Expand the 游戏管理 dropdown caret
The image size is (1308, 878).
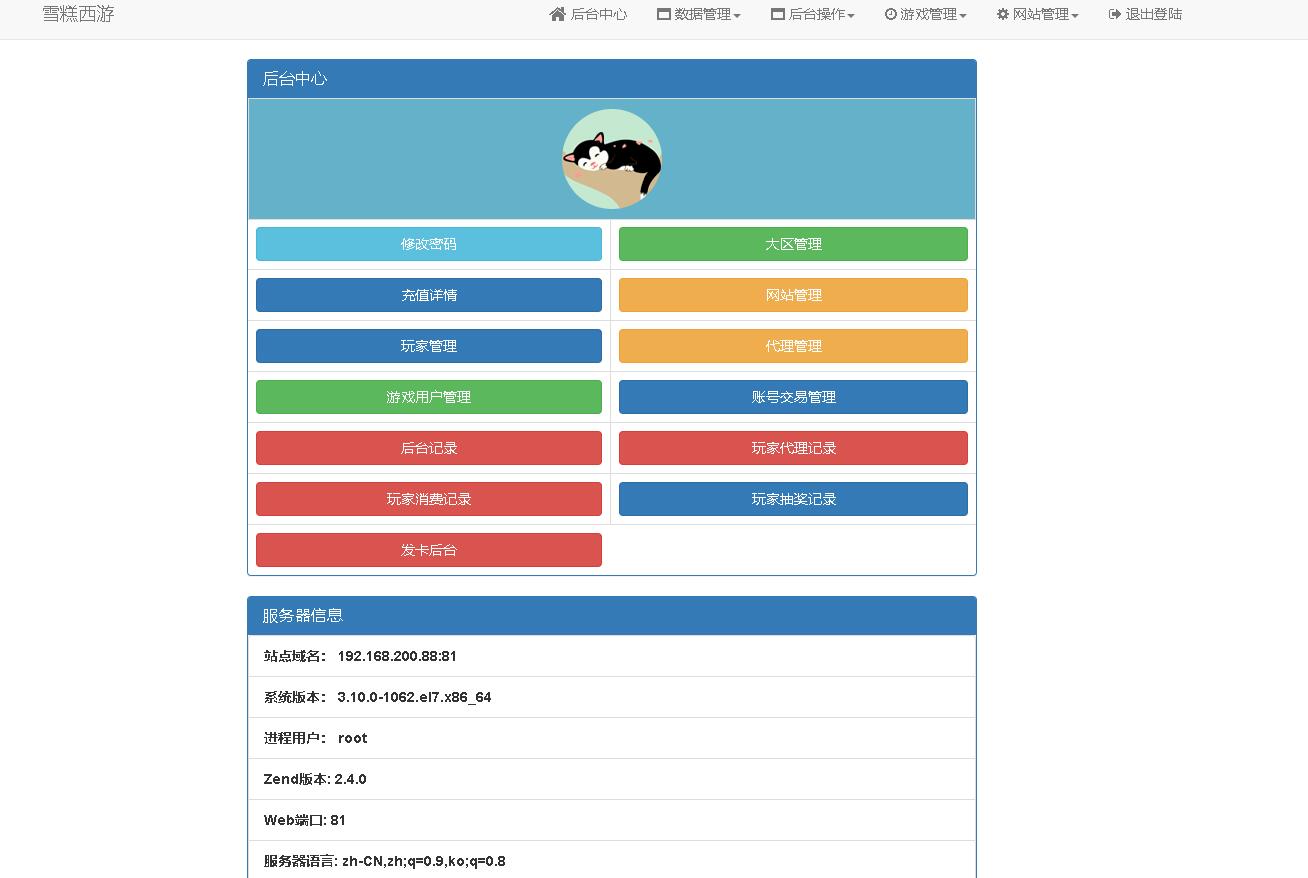pyautogui.click(x=963, y=16)
